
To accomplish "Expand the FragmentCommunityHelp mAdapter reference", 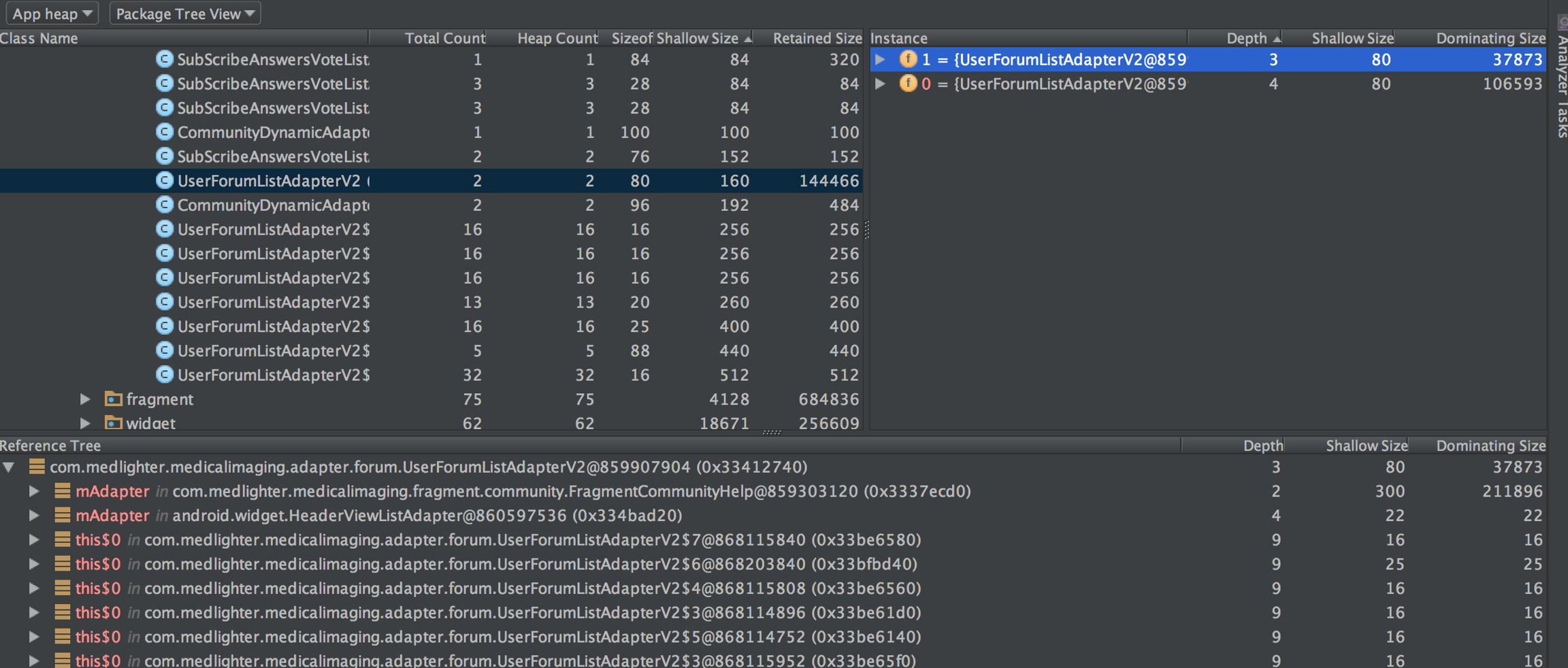I will coord(33,491).
